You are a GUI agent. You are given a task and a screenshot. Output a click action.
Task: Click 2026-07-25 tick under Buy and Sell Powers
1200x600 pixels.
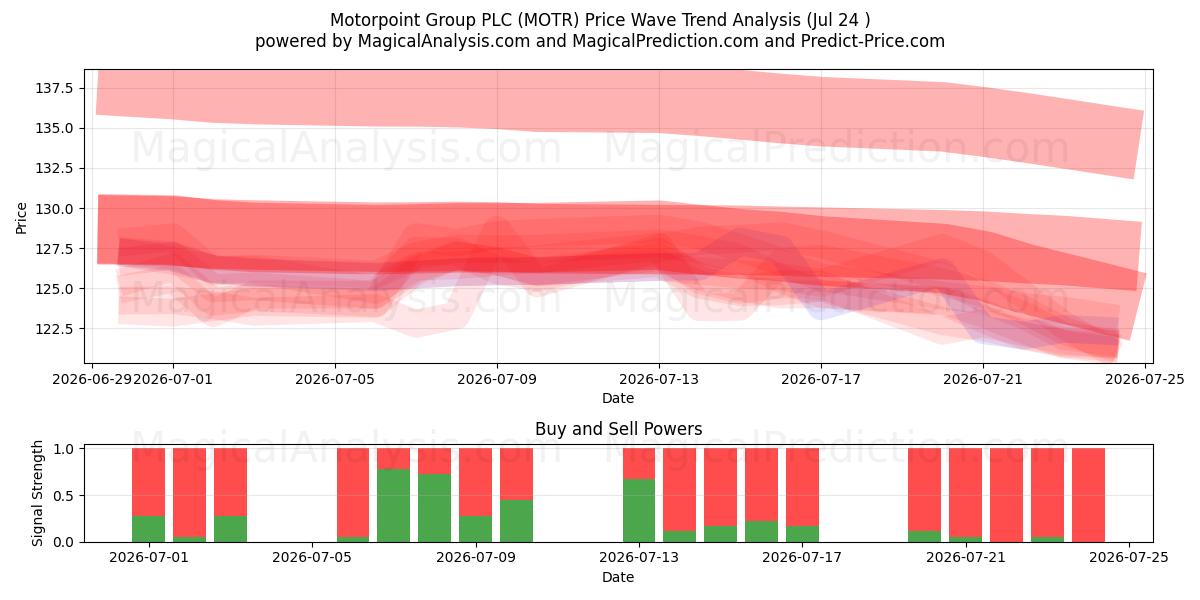point(1129,558)
